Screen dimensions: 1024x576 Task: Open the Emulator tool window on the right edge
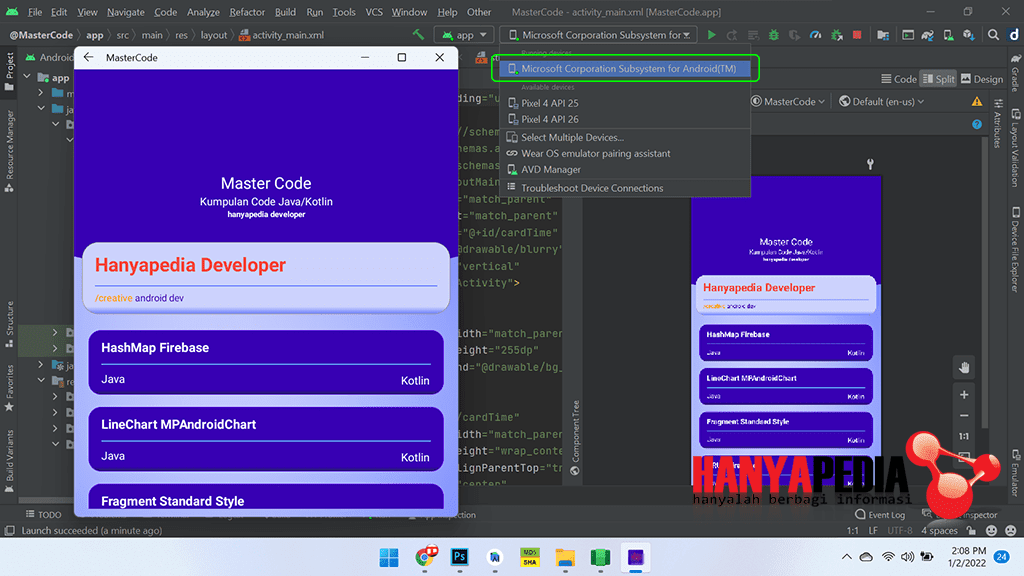click(1016, 473)
